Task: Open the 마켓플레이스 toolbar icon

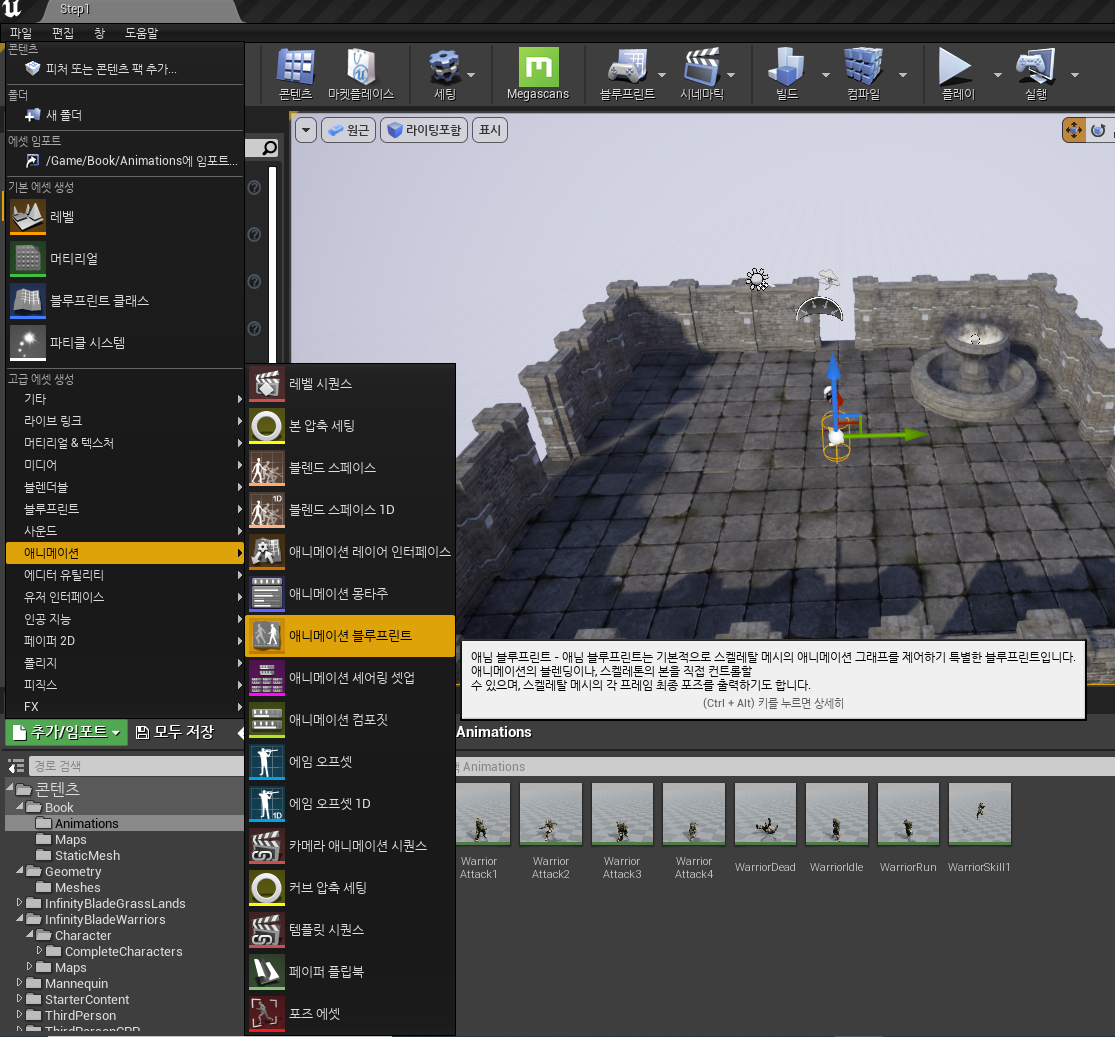Action: pyautogui.click(x=361, y=75)
